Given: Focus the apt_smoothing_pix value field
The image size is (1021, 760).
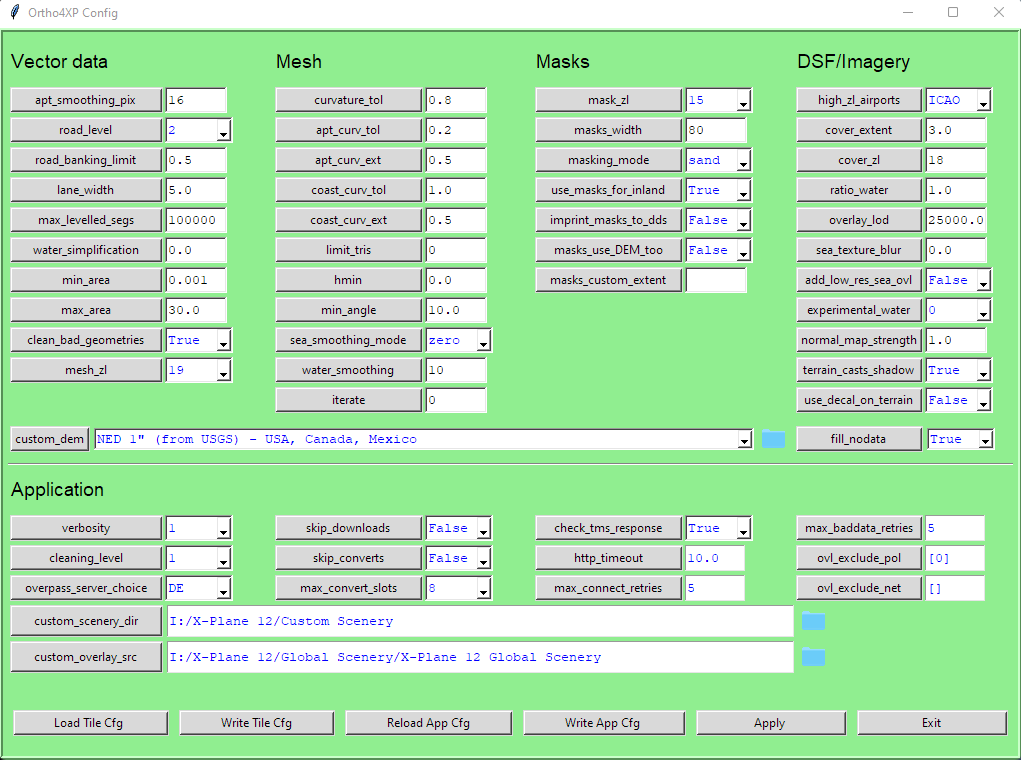Looking at the screenshot, I should click(196, 100).
